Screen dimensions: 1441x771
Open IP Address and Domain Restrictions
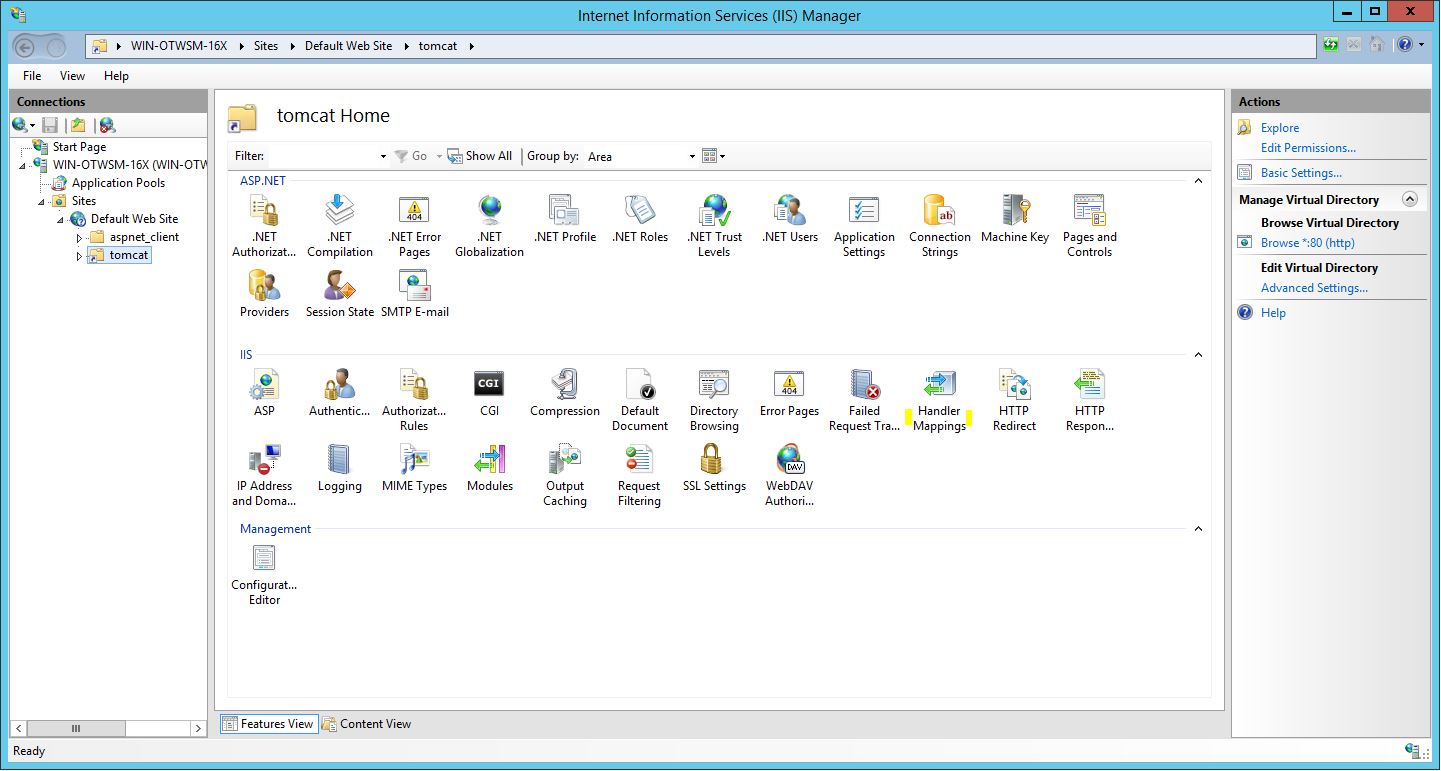[x=264, y=475]
